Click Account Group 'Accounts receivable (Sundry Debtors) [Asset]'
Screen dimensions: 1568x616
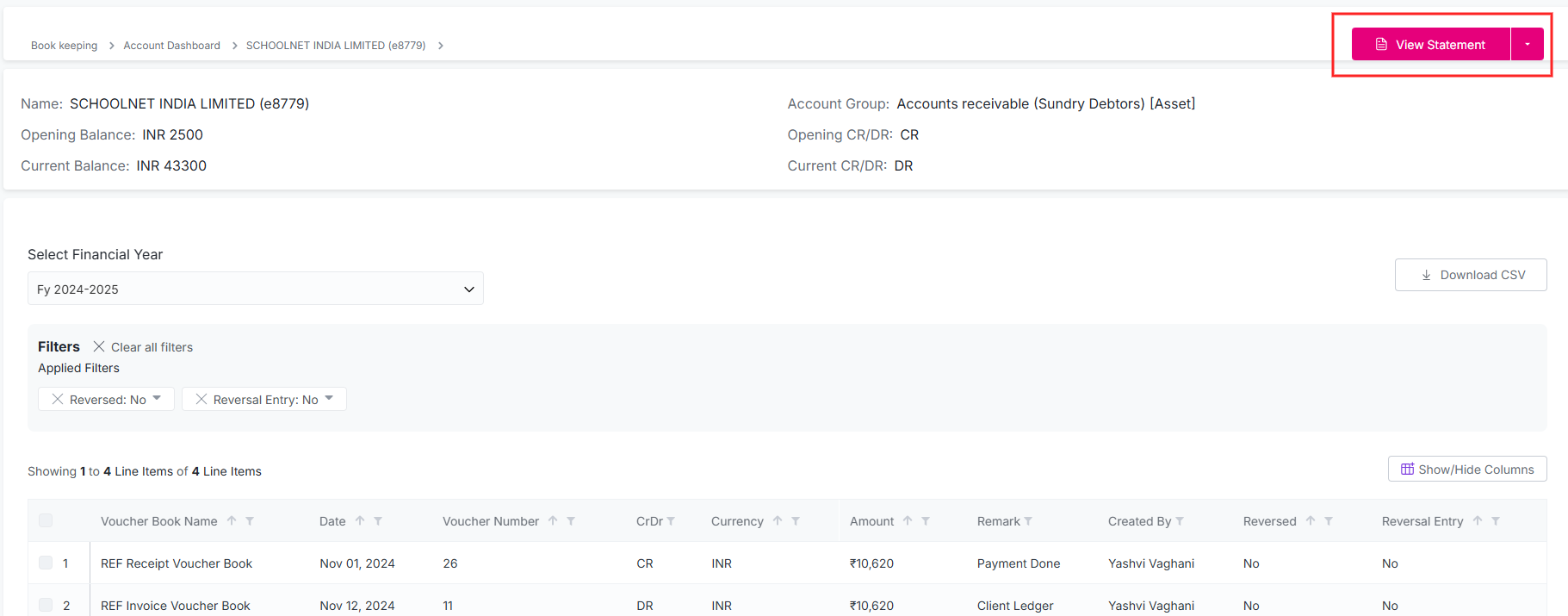(1046, 103)
